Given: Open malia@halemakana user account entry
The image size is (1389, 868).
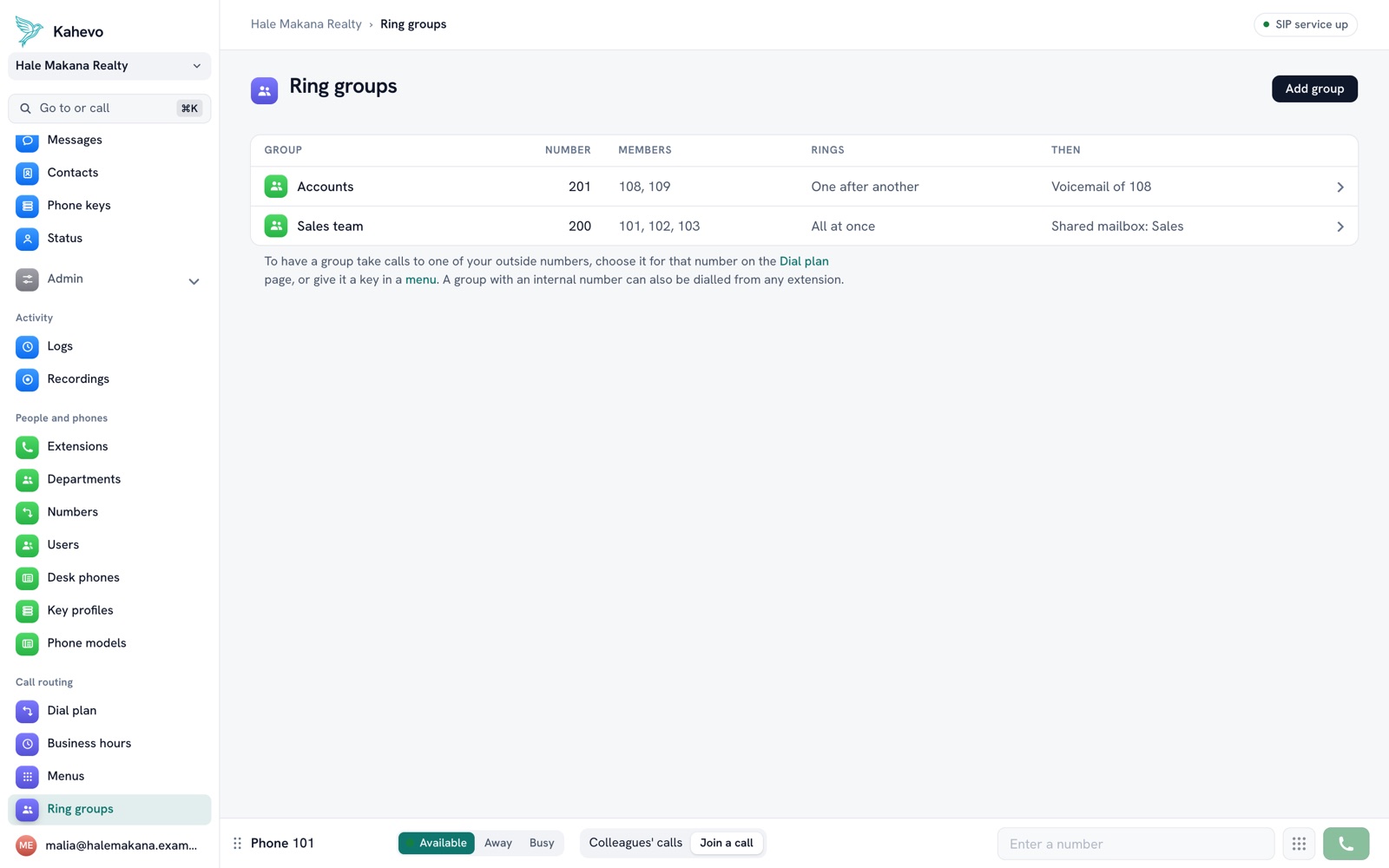Looking at the screenshot, I should (x=109, y=845).
